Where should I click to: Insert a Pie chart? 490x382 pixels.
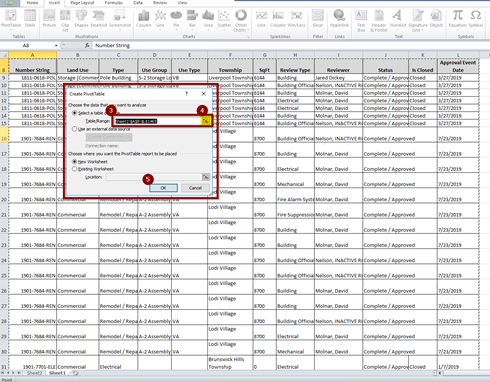pos(176,19)
